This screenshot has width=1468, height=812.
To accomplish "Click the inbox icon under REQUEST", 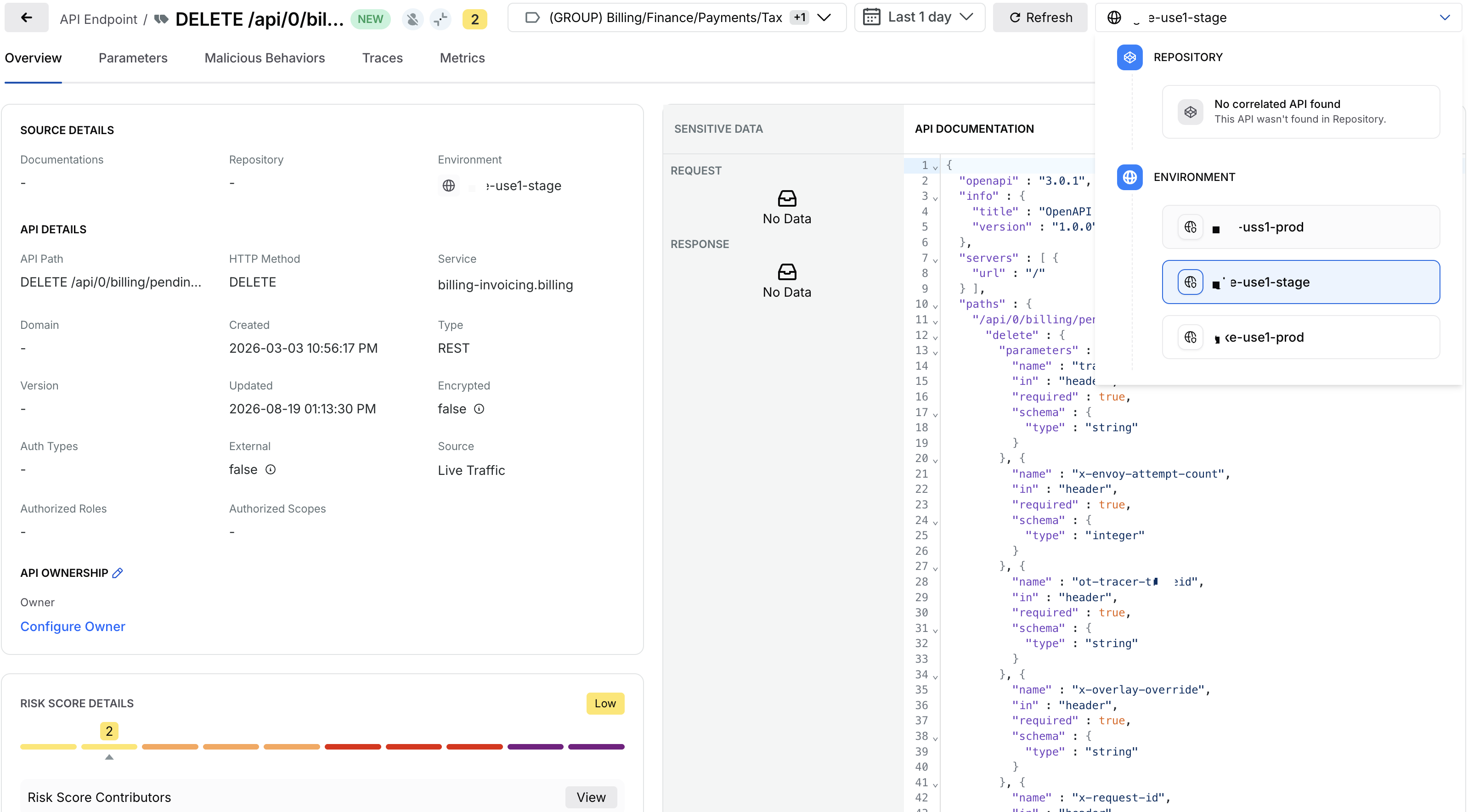I will [786, 198].
